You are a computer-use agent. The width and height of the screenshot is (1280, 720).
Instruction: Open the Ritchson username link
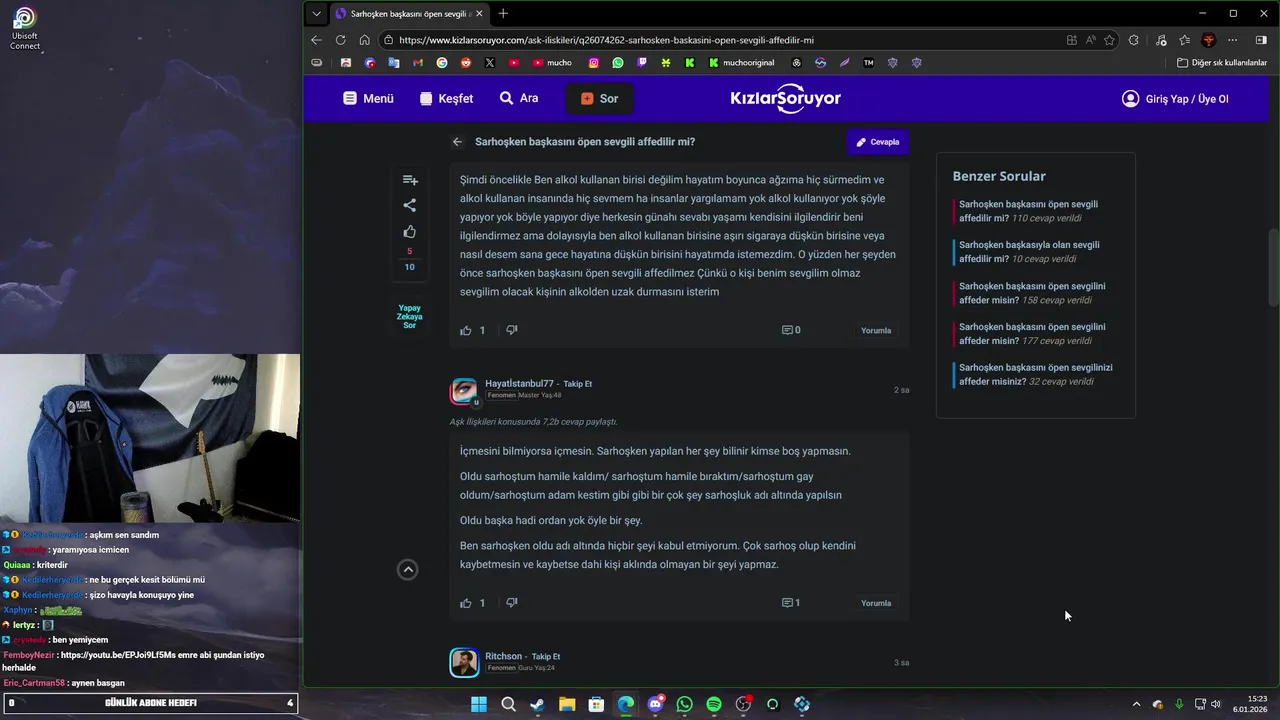(x=504, y=656)
